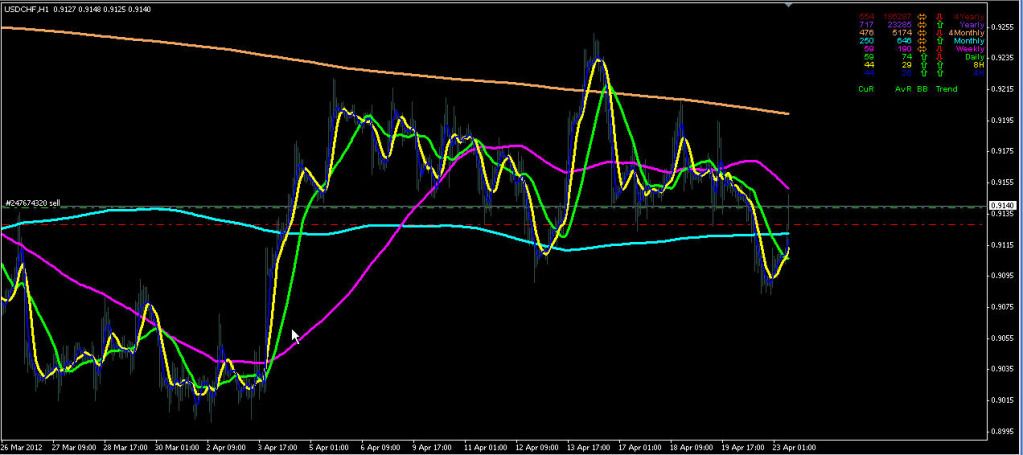Click the green 'Daily' timeframe label
Screen dimensions: 1023x455
tap(975, 57)
